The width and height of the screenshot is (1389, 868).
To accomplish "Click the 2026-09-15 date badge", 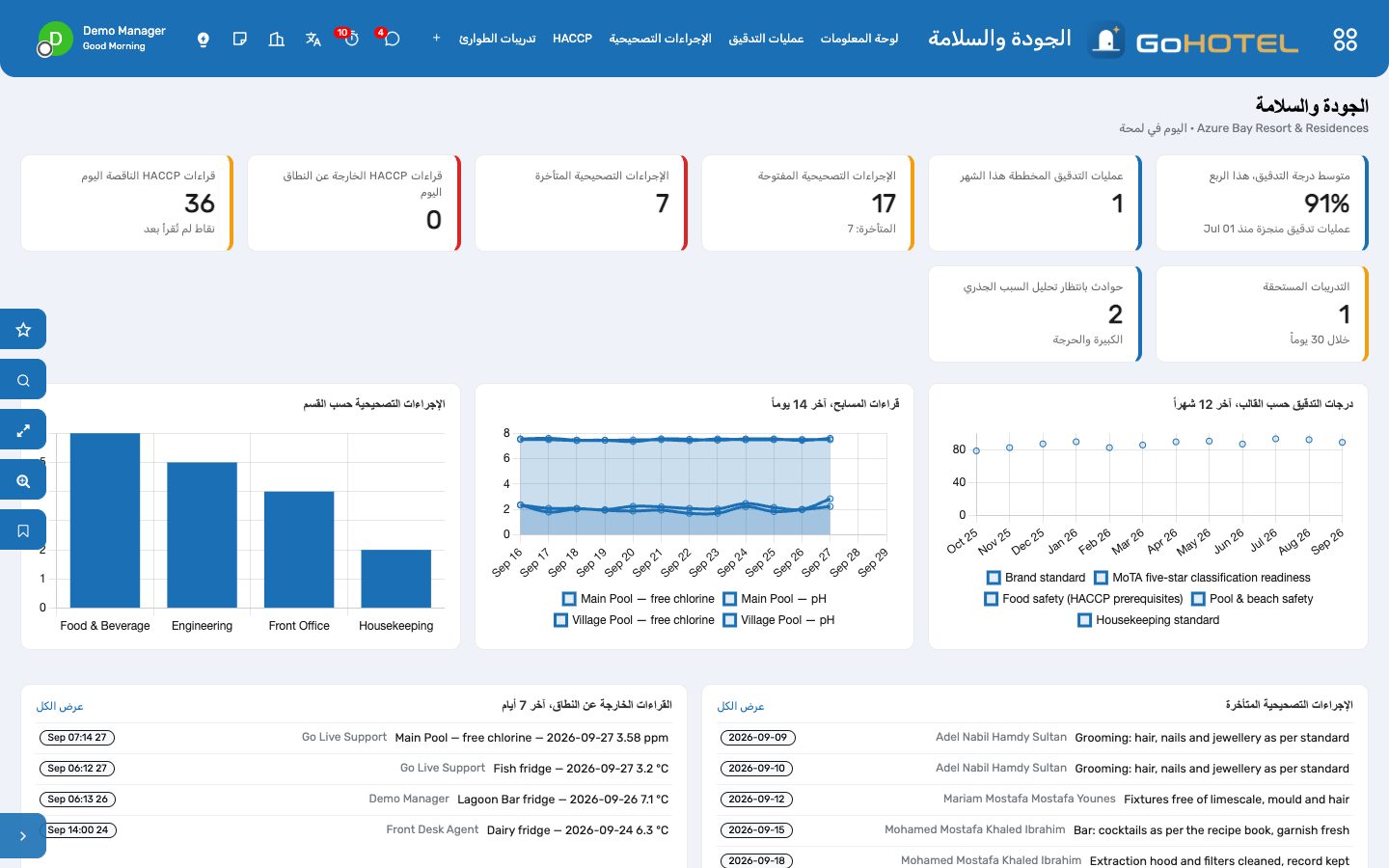I will (x=757, y=830).
